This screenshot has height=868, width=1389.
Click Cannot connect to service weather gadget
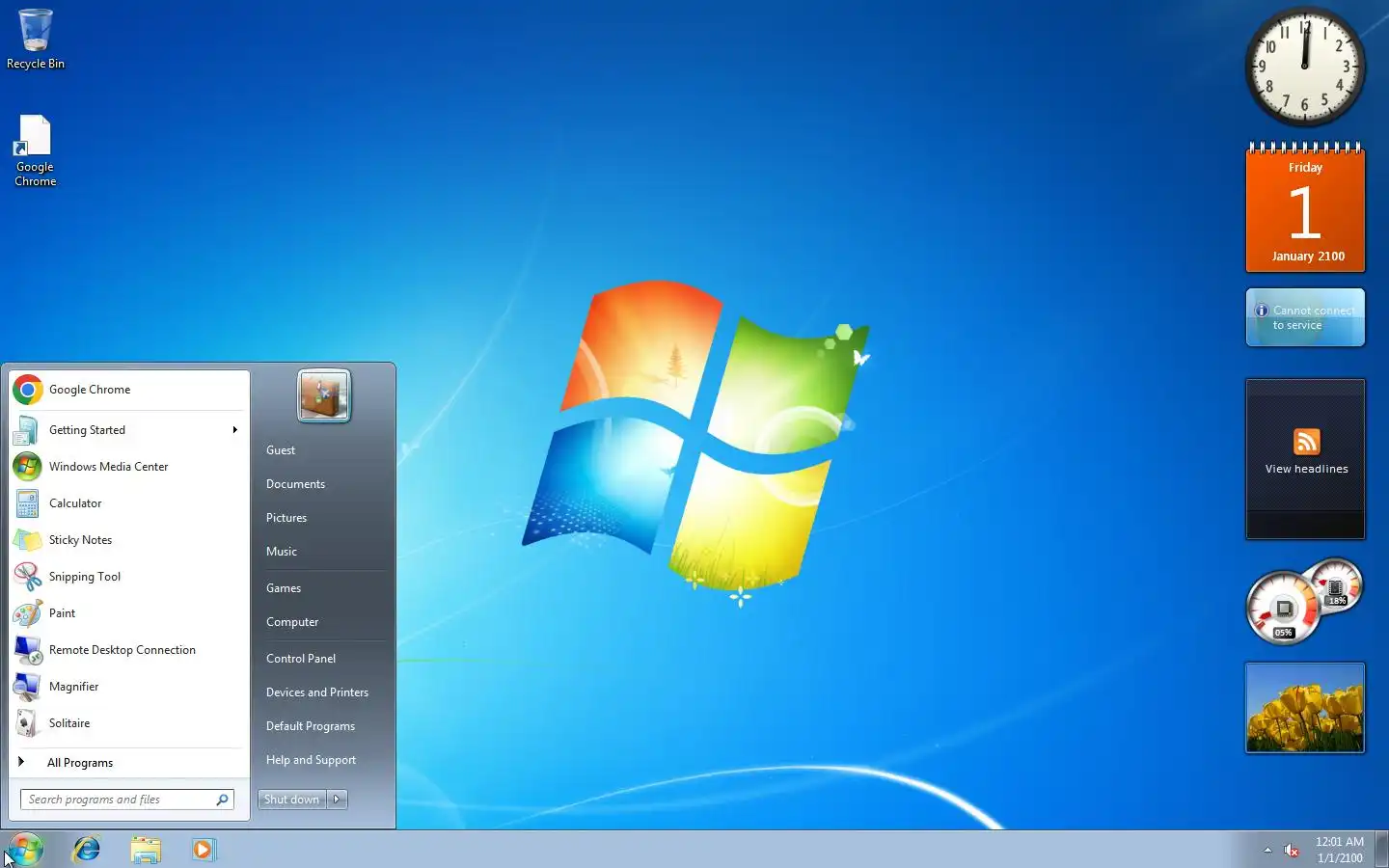pos(1305,317)
